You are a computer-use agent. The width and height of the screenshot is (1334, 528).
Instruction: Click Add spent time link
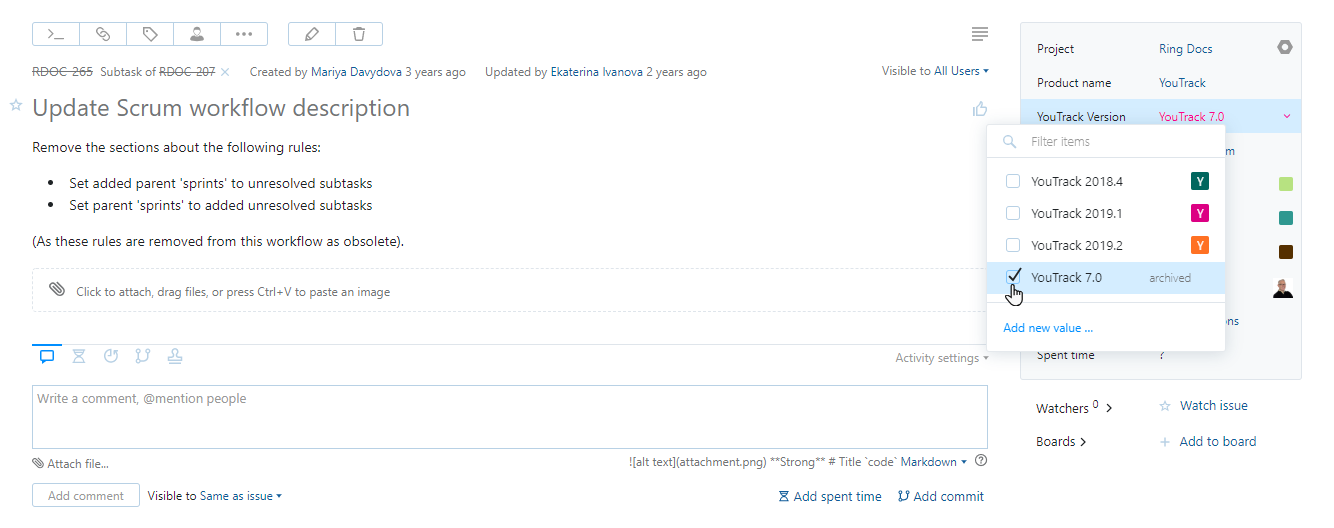click(830, 496)
